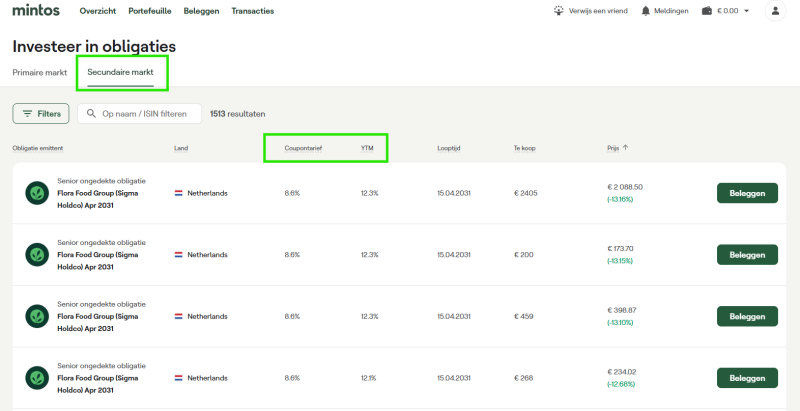The height and width of the screenshot is (411, 800).
Task: Sort by the Prijs column header
Action: (x=613, y=148)
